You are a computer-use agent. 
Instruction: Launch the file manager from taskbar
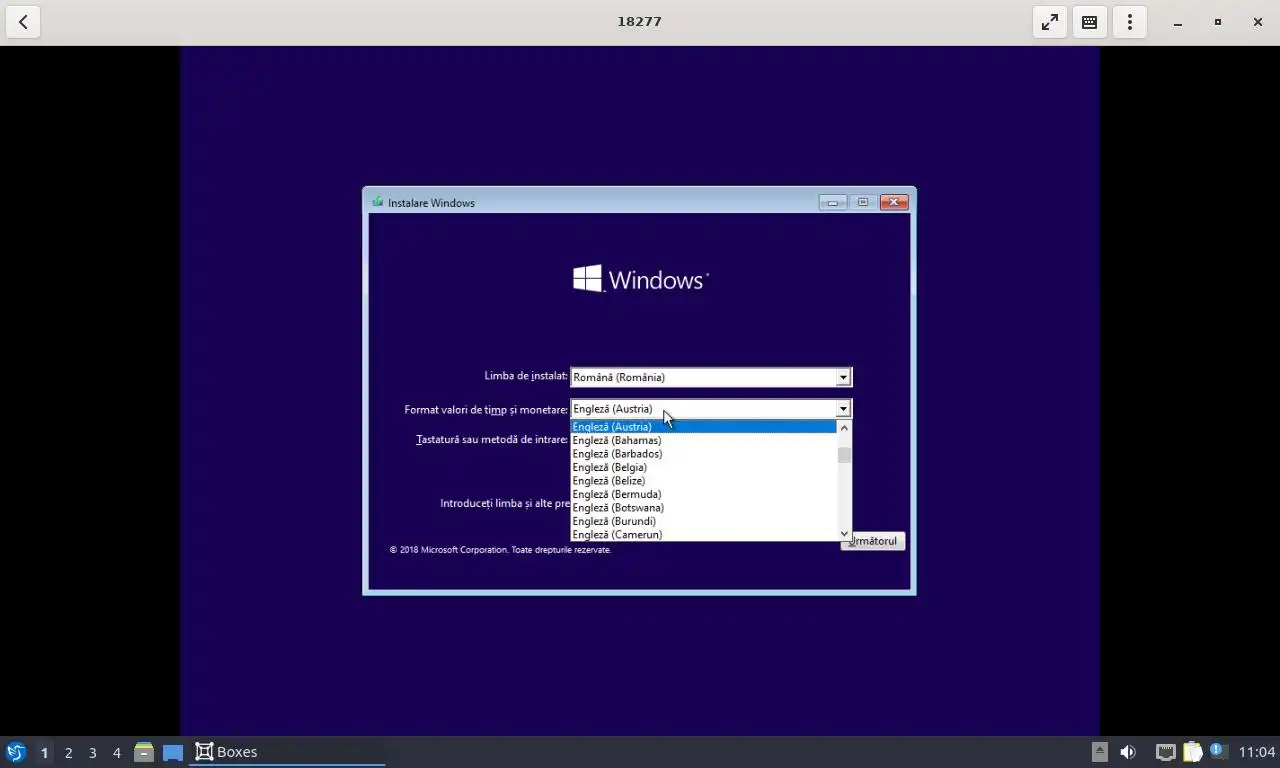(144, 752)
